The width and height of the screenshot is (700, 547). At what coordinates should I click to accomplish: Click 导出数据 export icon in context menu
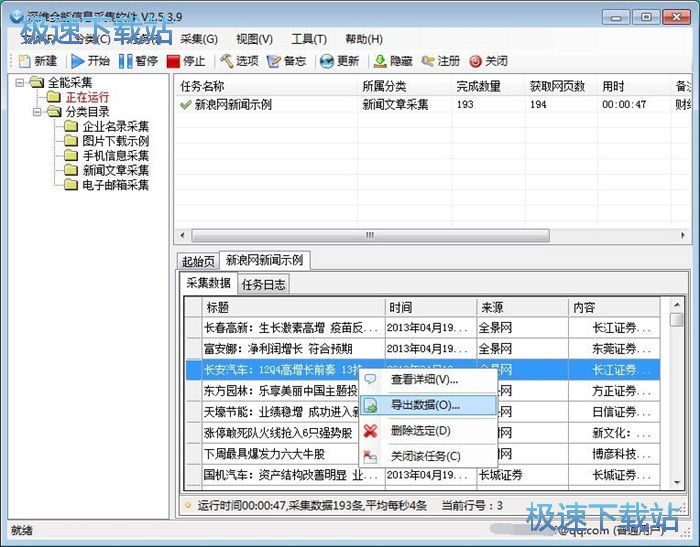pos(371,405)
